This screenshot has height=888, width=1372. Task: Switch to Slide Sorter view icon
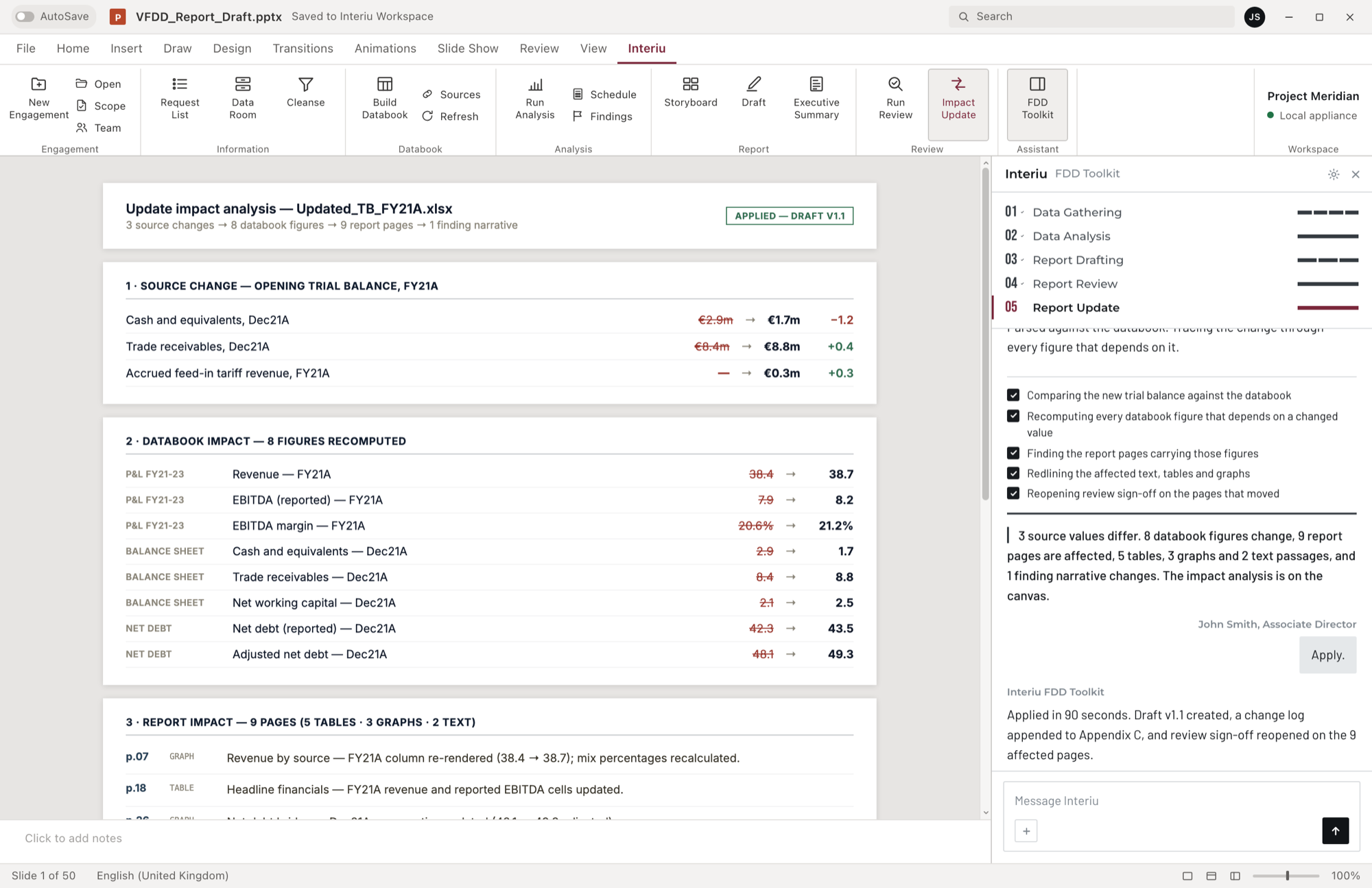click(x=1211, y=876)
